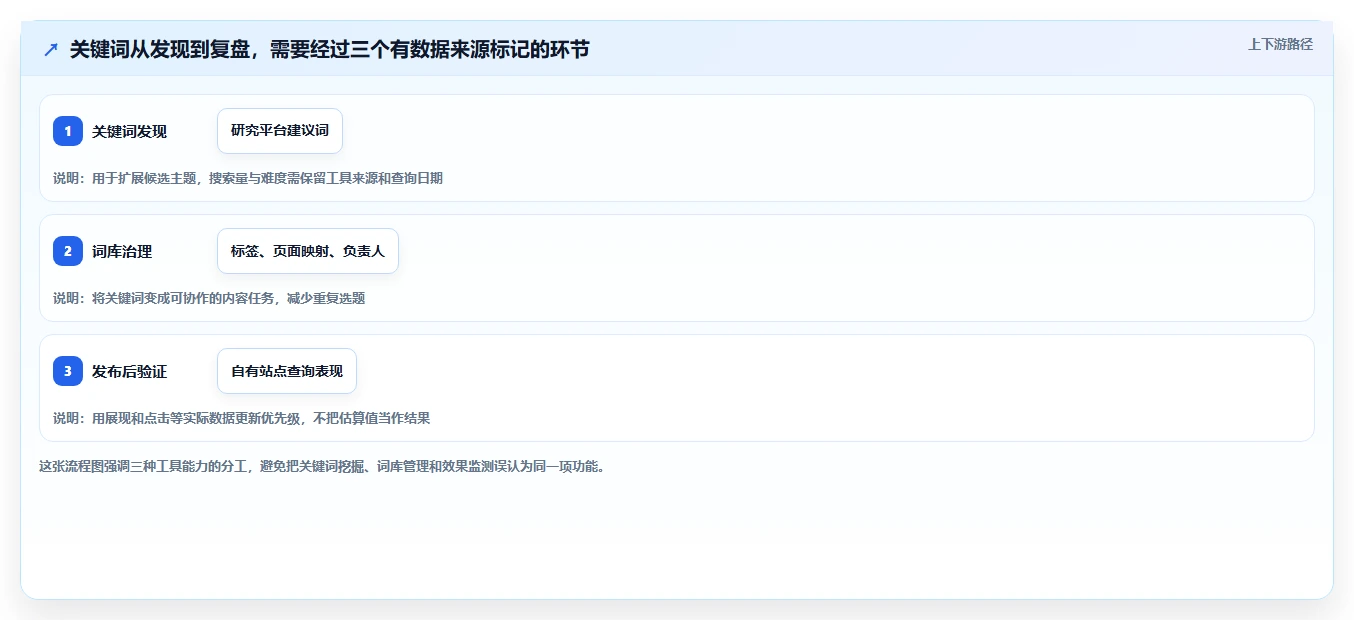Click the footer note starting 这张流程图强调
This screenshot has width=1354, height=620.
point(321,466)
